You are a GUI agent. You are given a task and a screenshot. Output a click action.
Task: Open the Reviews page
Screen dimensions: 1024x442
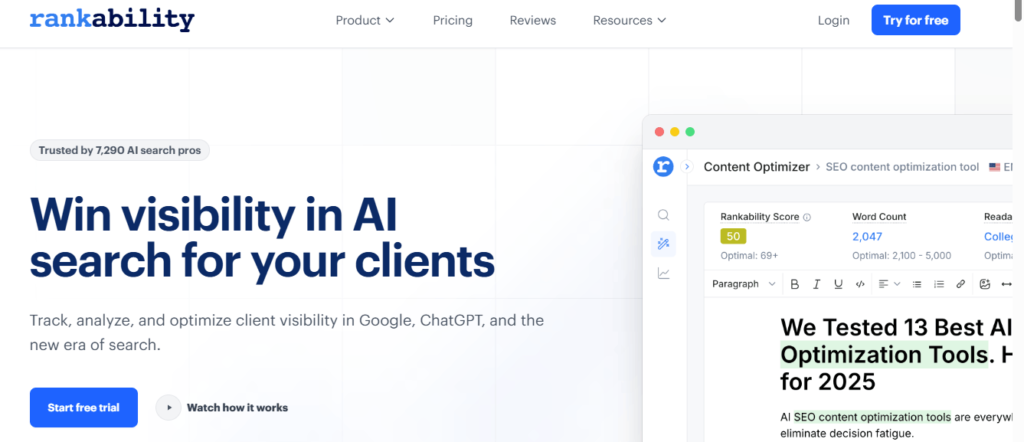tap(533, 20)
